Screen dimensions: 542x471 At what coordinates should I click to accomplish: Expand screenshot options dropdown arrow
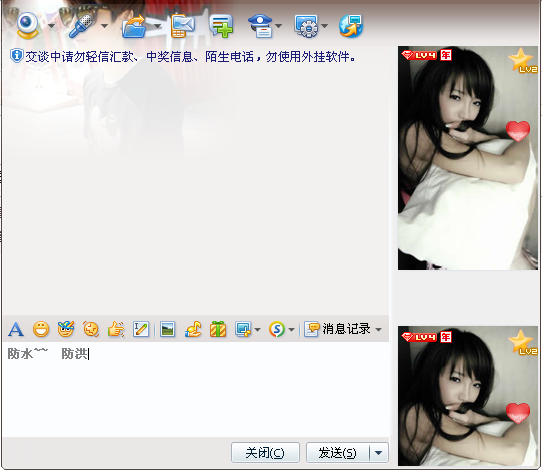[x=258, y=330]
